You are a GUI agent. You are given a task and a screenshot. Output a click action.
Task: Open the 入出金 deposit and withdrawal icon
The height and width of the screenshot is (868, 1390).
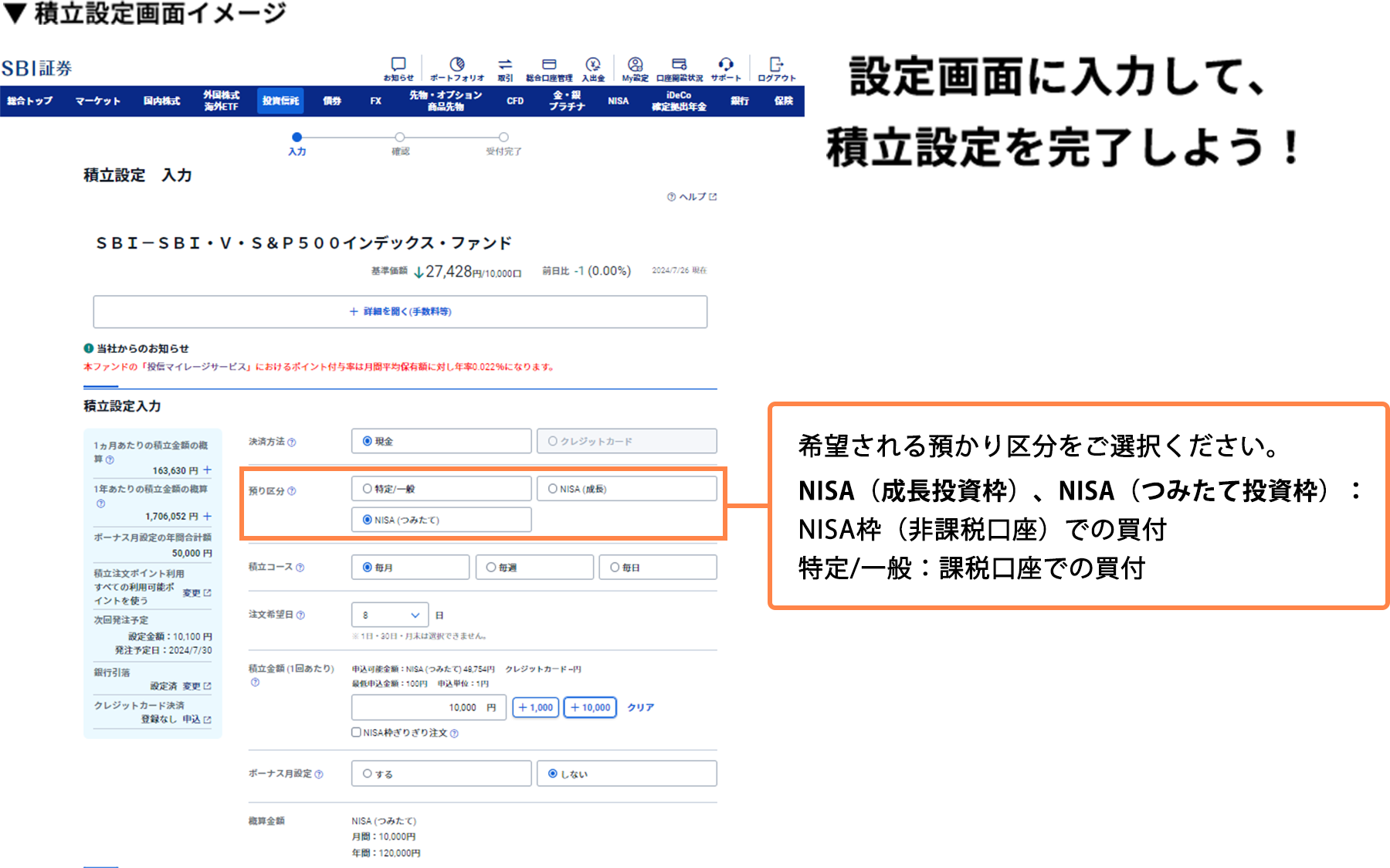click(593, 68)
